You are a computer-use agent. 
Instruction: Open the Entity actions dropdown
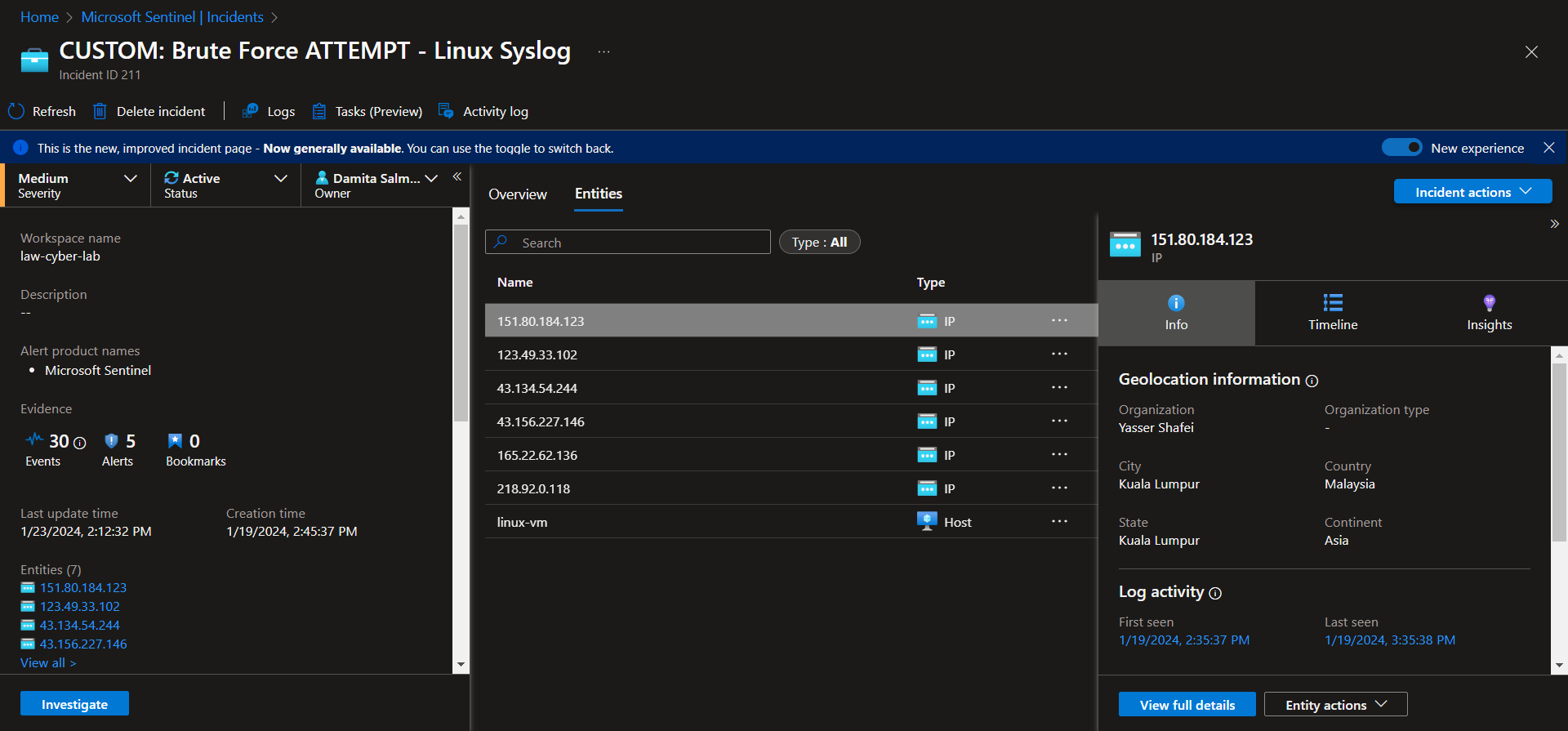click(x=1335, y=705)
